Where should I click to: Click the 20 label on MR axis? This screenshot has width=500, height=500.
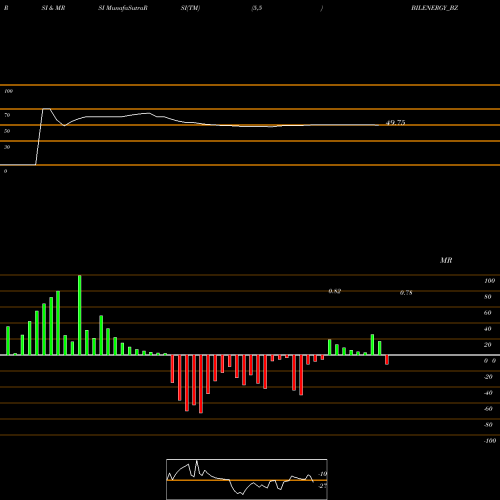coord(488,345)
